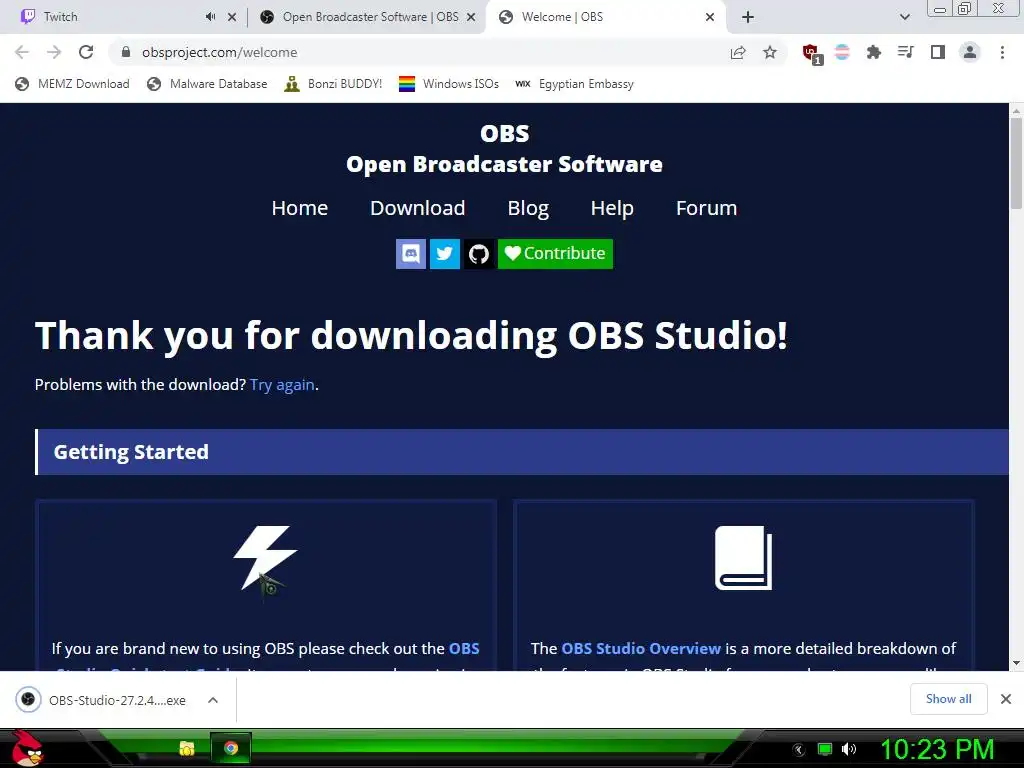This screenshot has height=768, width=1024.
Task: Open the Blog nav item
Action: [x=528, y=208]
